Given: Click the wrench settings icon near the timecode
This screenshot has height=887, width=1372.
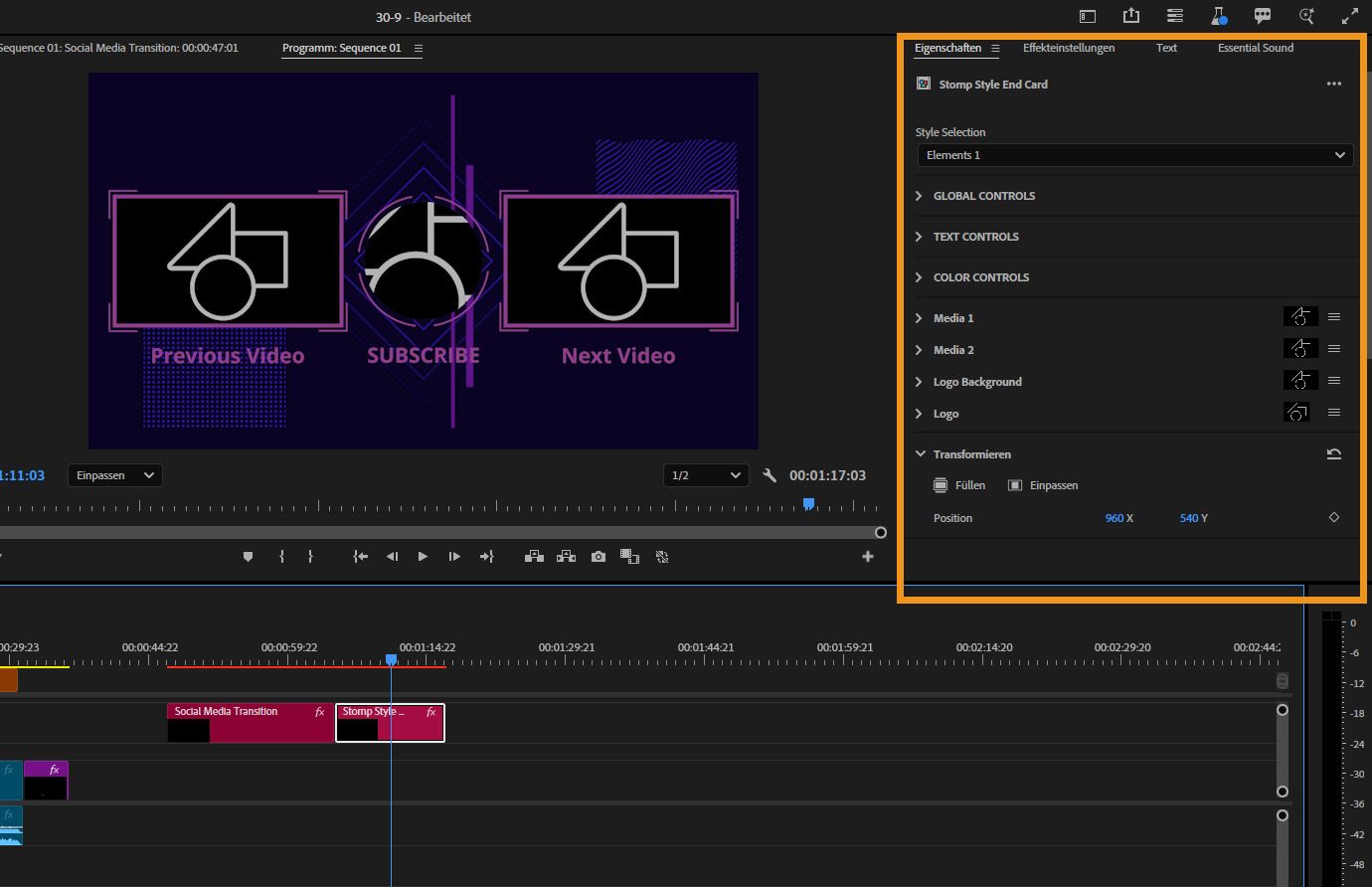Looking at the screenshot, I should coord(770,475).
